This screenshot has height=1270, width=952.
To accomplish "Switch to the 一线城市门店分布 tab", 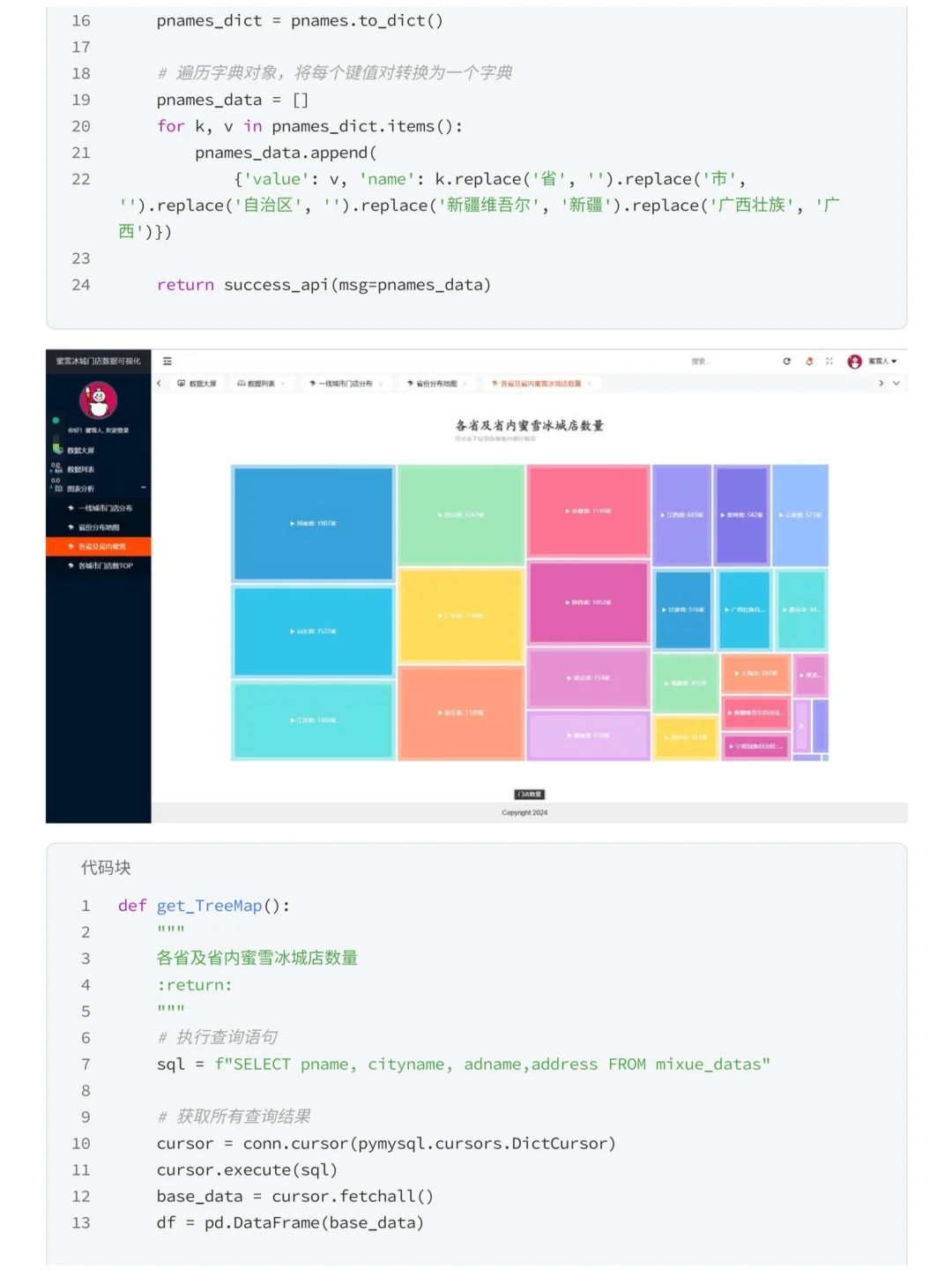I will coord(341,384).
